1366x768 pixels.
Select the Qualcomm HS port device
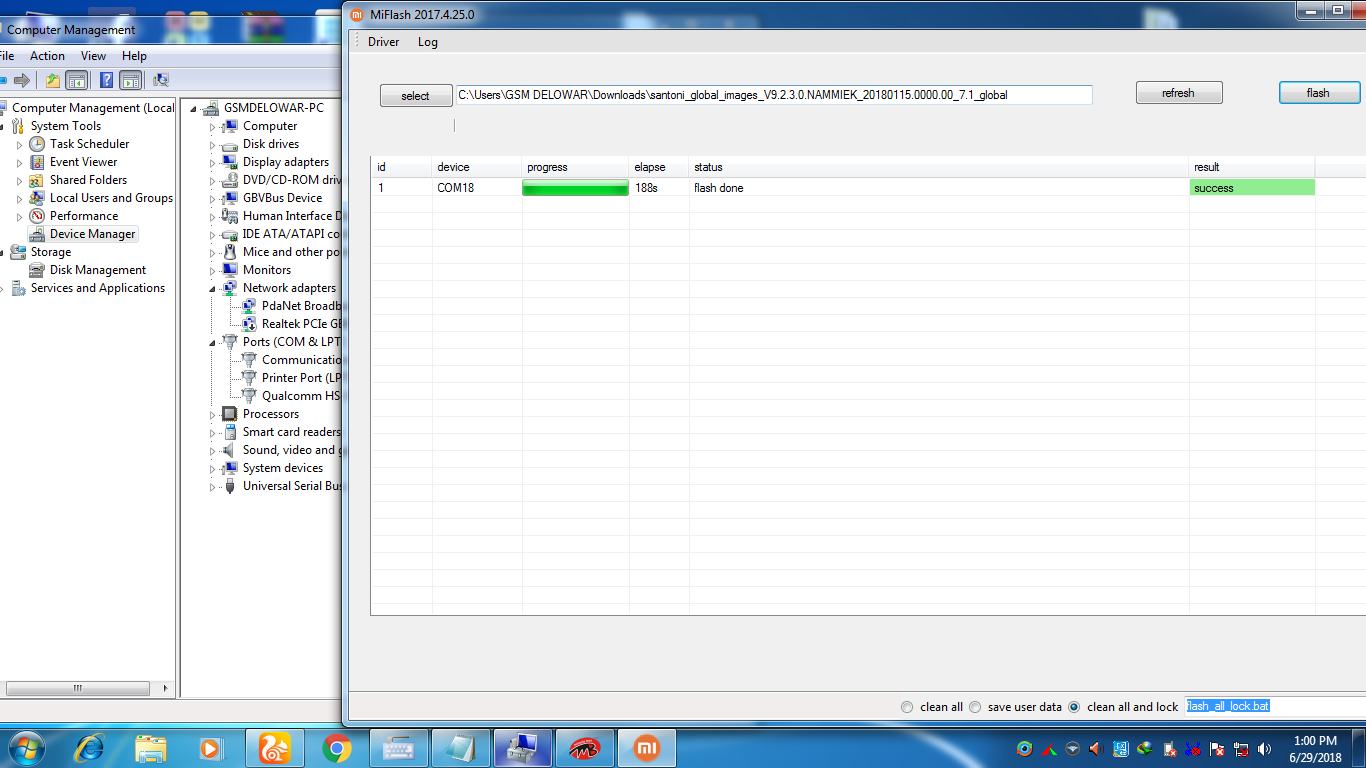301,396
